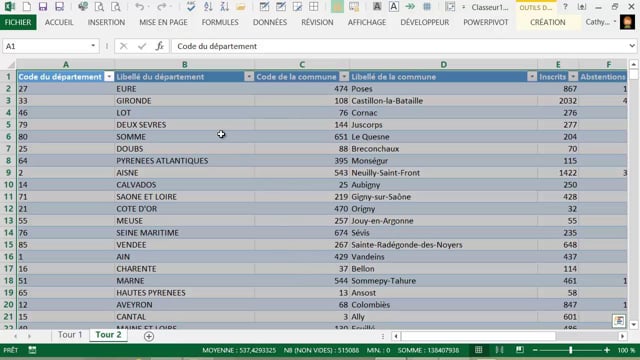
Task: Select row 9 header
Action: coord(8,173)
